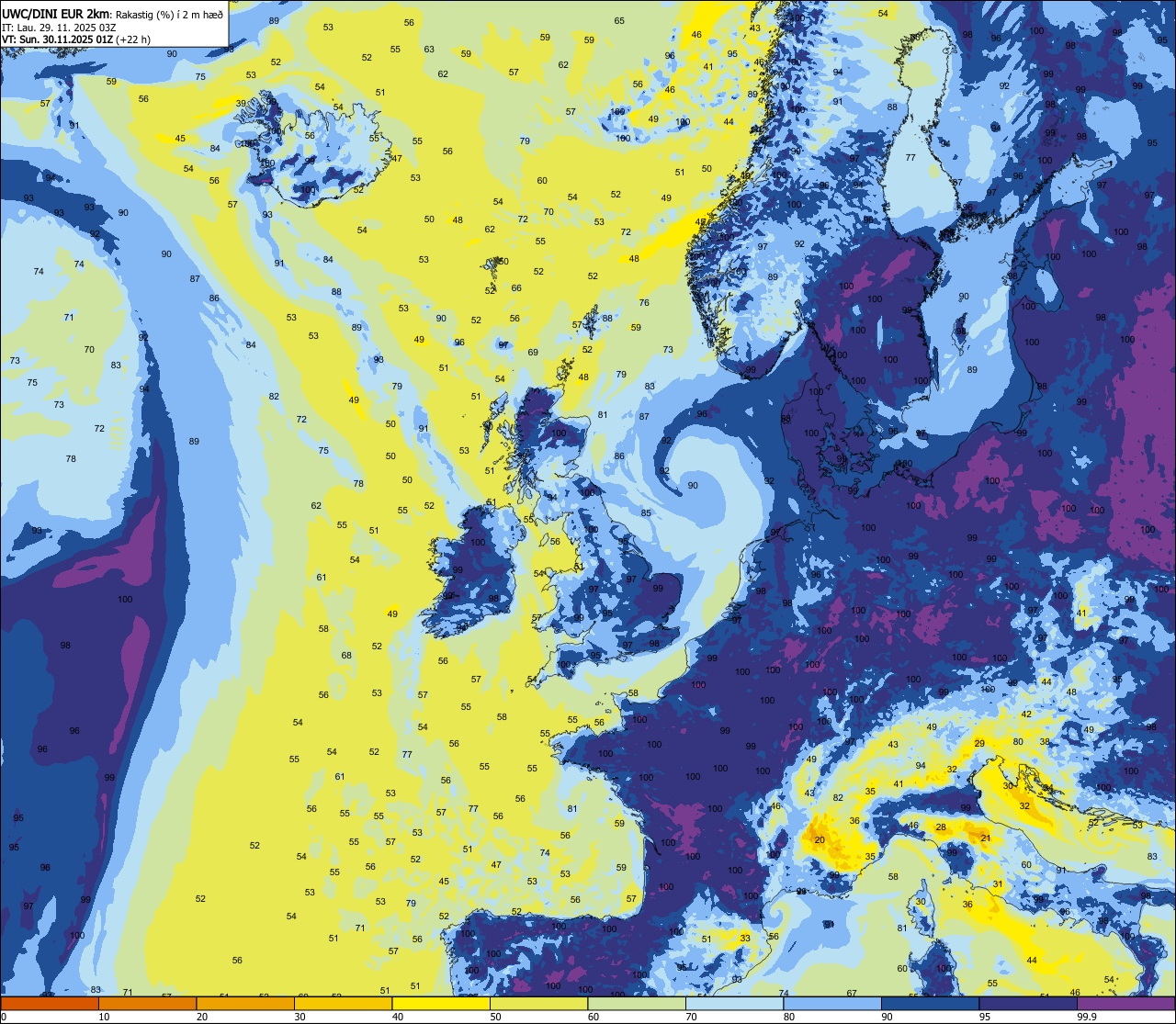
Task: Click the bright yellow legend swatch between 40 and 50
Action: (x=441, y=1003)
